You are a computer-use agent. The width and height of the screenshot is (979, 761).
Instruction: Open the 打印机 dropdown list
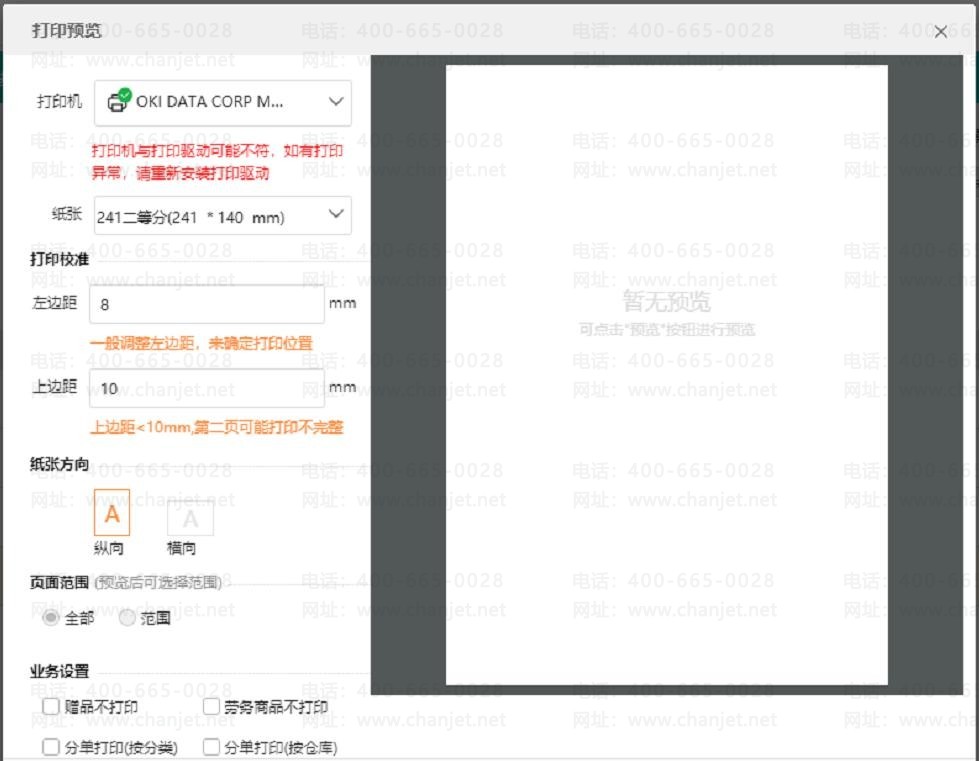coord(336,102)
